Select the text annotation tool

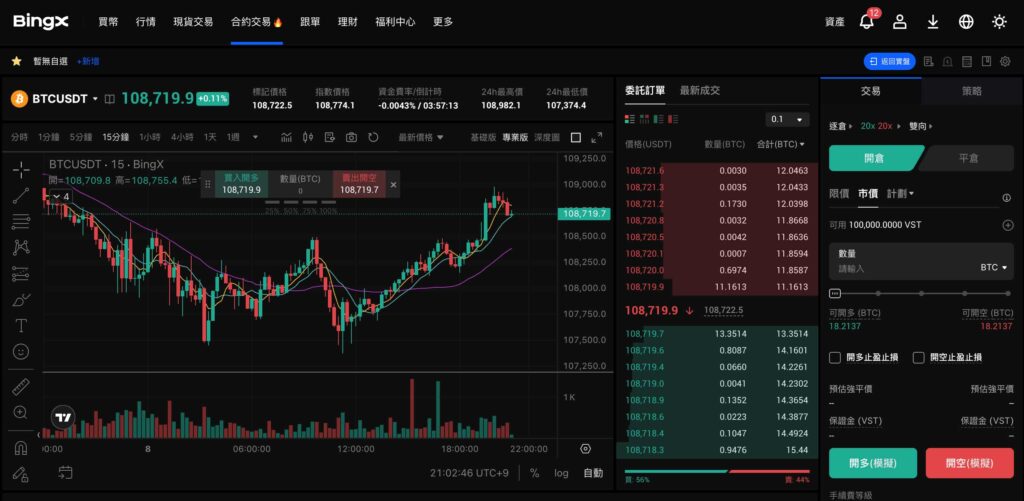click(21, 325)
